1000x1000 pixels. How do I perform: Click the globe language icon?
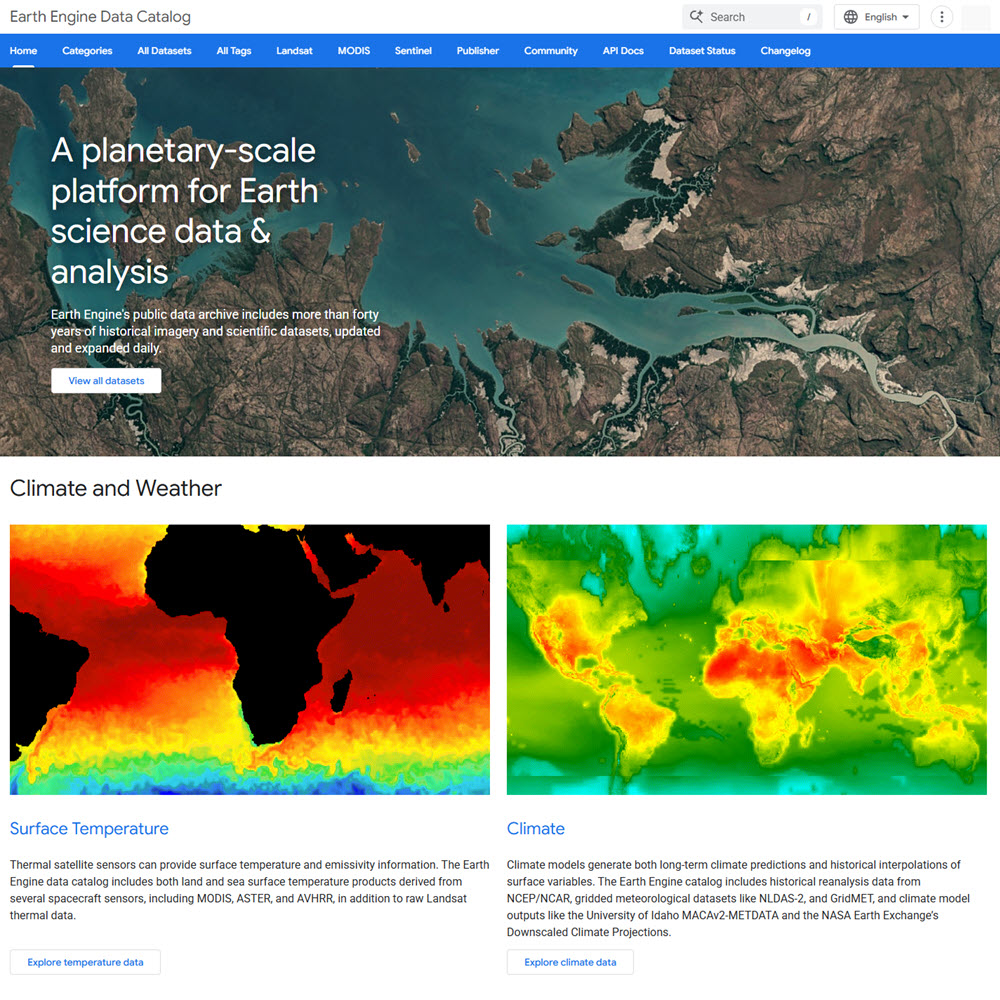(x=850, y=17)
